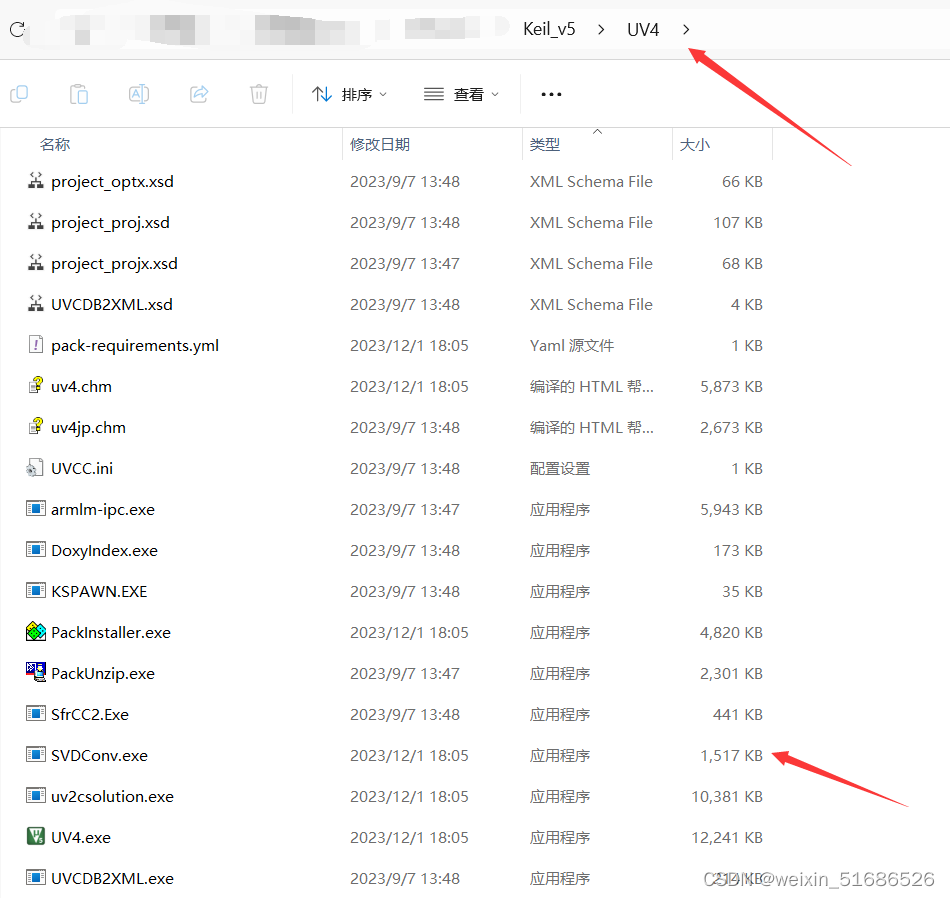Select the SVDConv.exe application icon
Screen dimensions: 950x898
(36, 754)
